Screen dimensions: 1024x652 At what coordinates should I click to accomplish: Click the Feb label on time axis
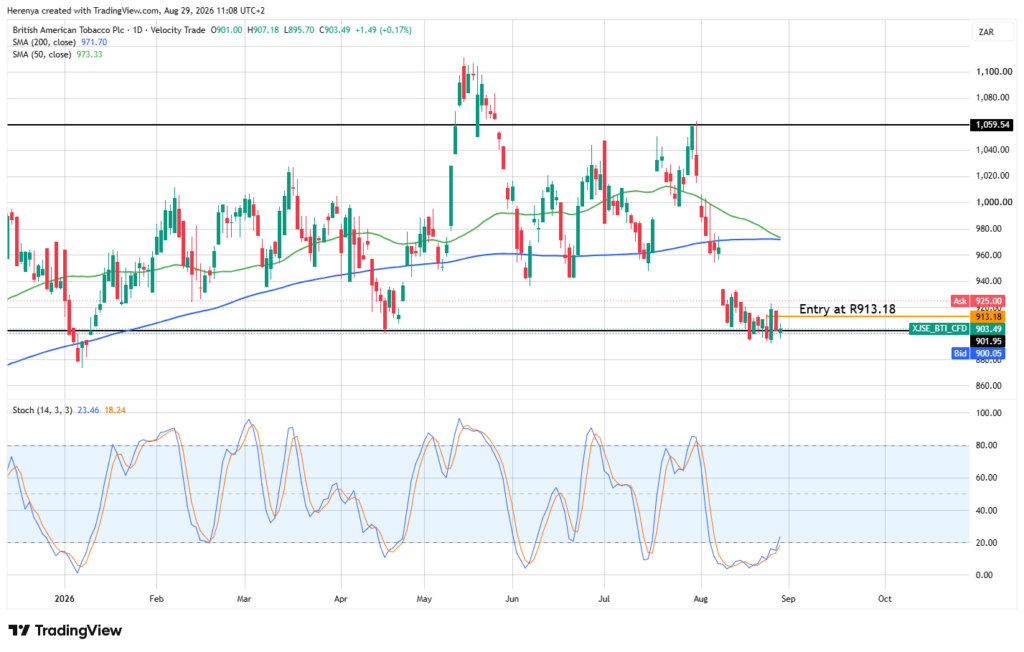pyautogui.click(x=156, y=598)
